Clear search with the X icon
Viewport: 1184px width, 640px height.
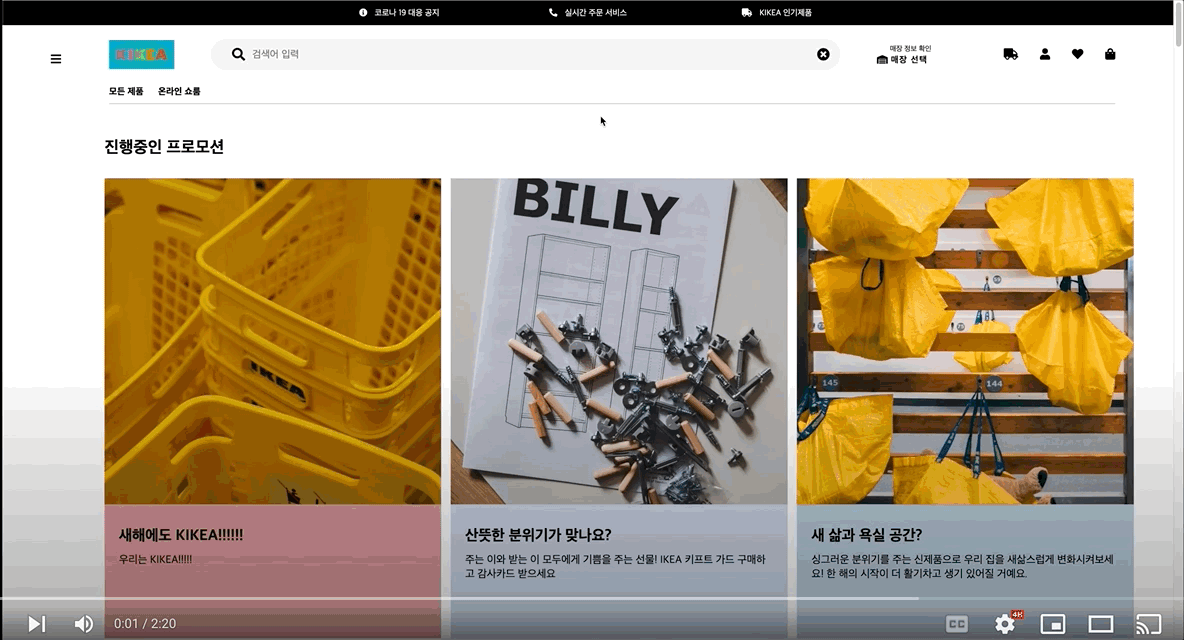pyautogui.click(x=823, y=54)
